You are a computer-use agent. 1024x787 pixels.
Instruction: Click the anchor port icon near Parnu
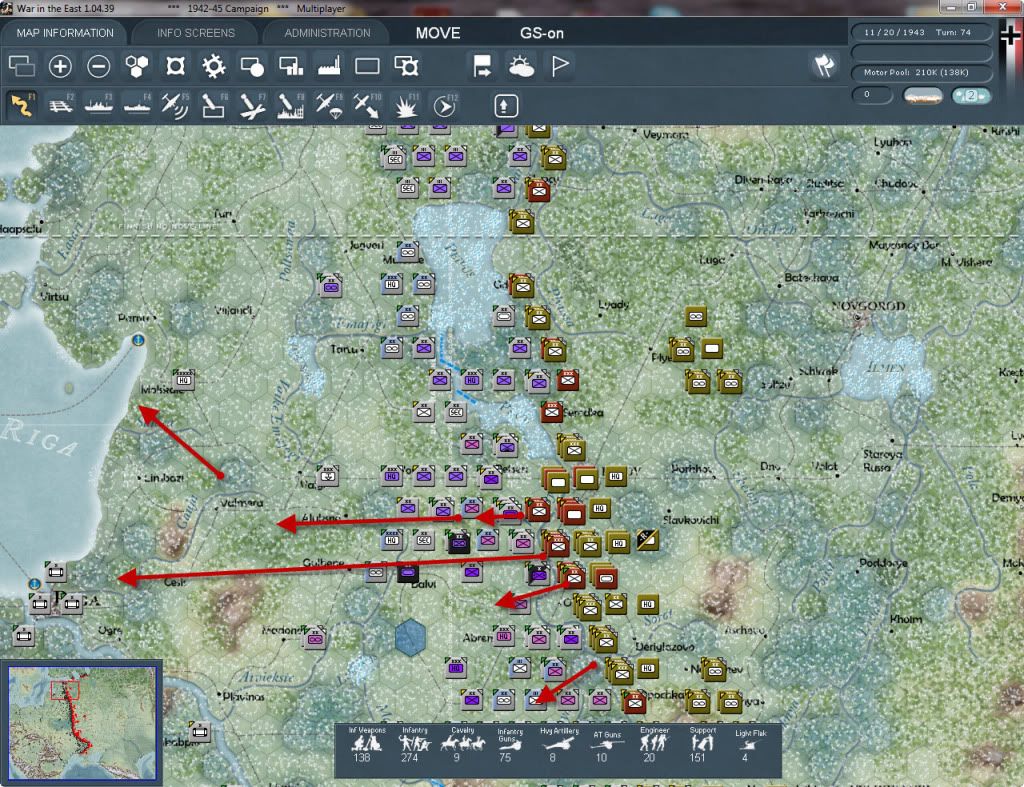point(138,340)
